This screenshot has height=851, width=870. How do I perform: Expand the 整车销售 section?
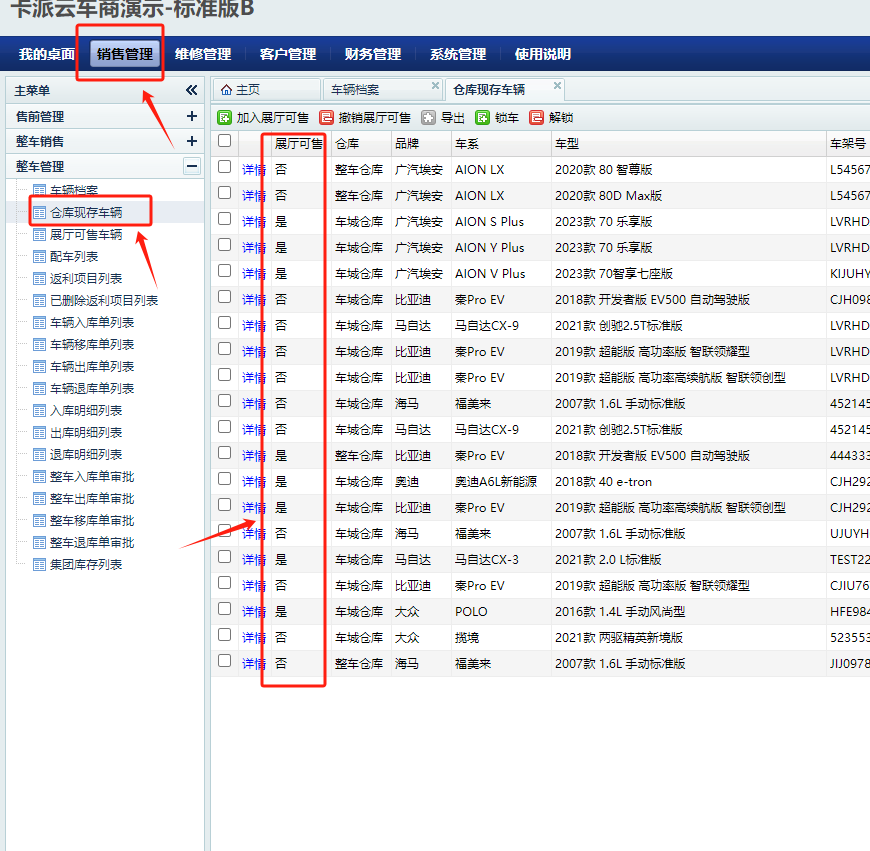pyautogui.click(x=192, y=141)
